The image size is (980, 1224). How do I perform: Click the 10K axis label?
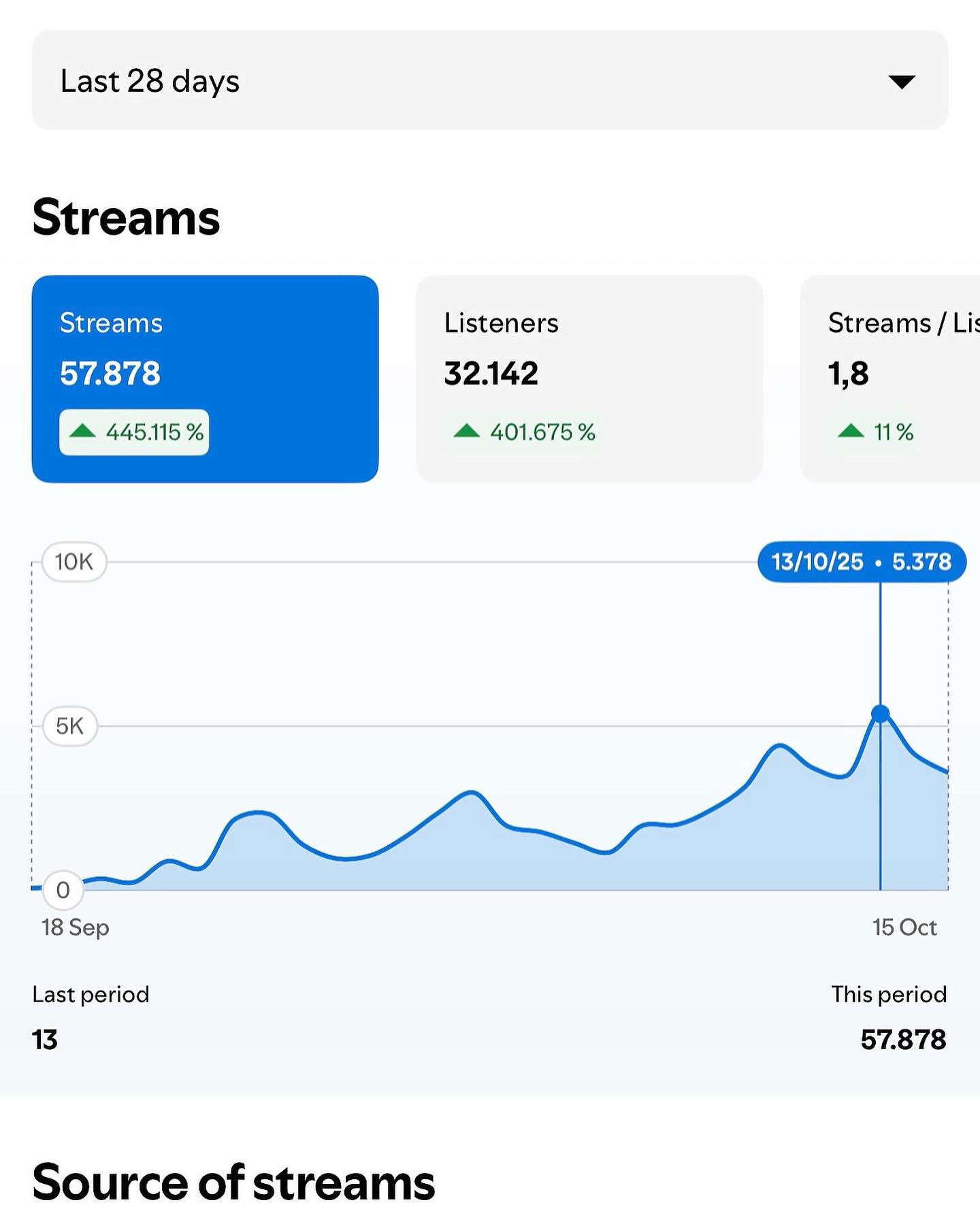(74, 562)
